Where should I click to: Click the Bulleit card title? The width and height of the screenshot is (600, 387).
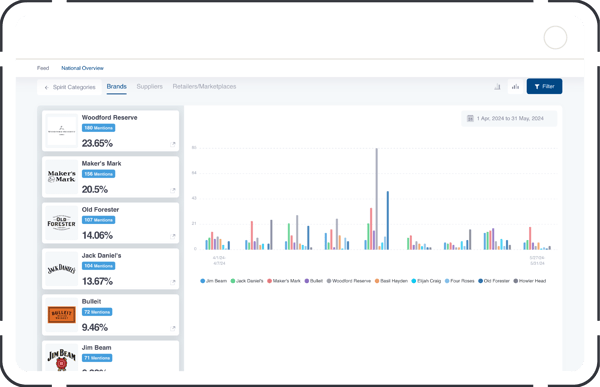[91, 301]
